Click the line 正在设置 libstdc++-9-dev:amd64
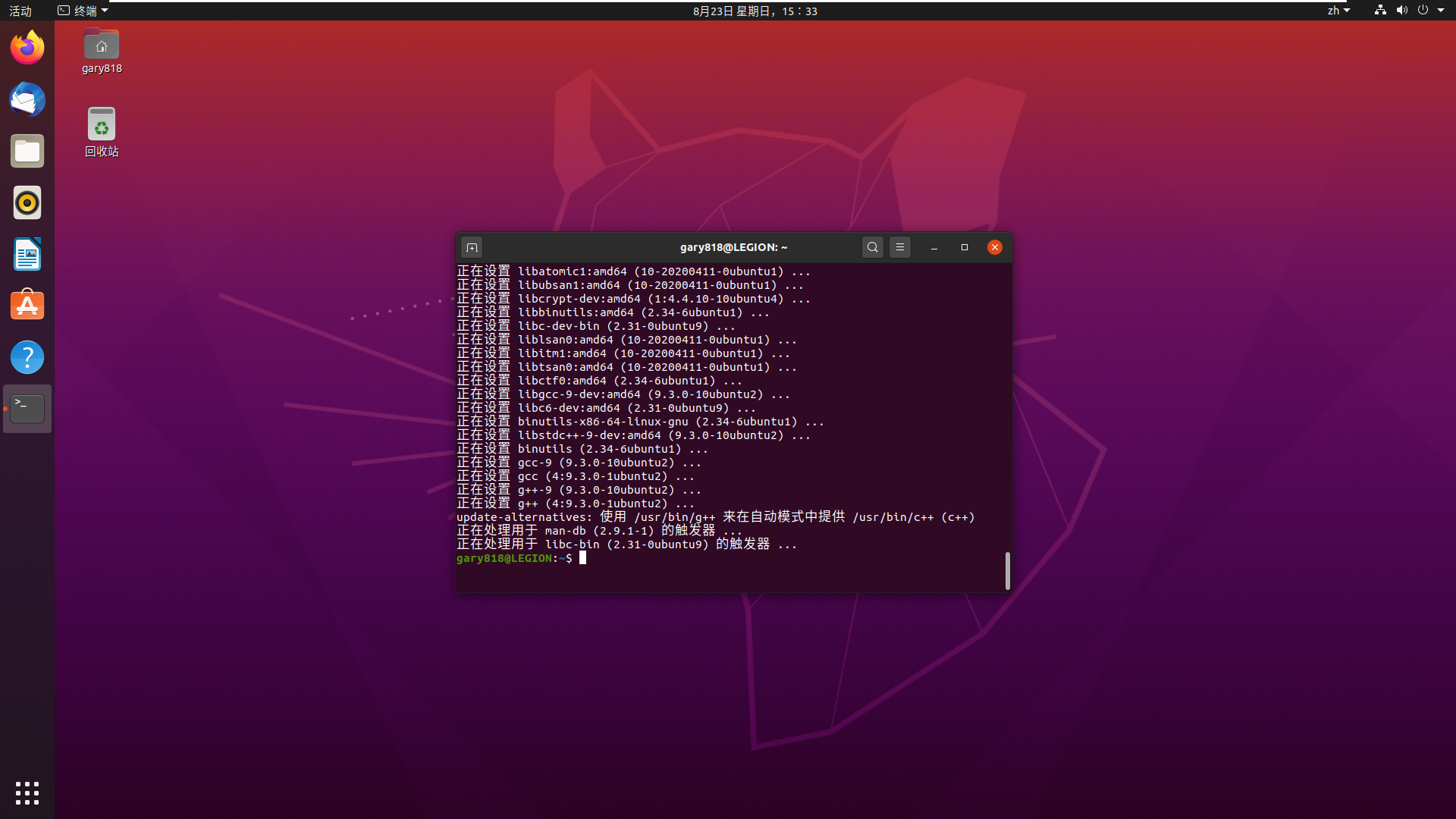This screenshot has width=1456, height=819. 633,435
